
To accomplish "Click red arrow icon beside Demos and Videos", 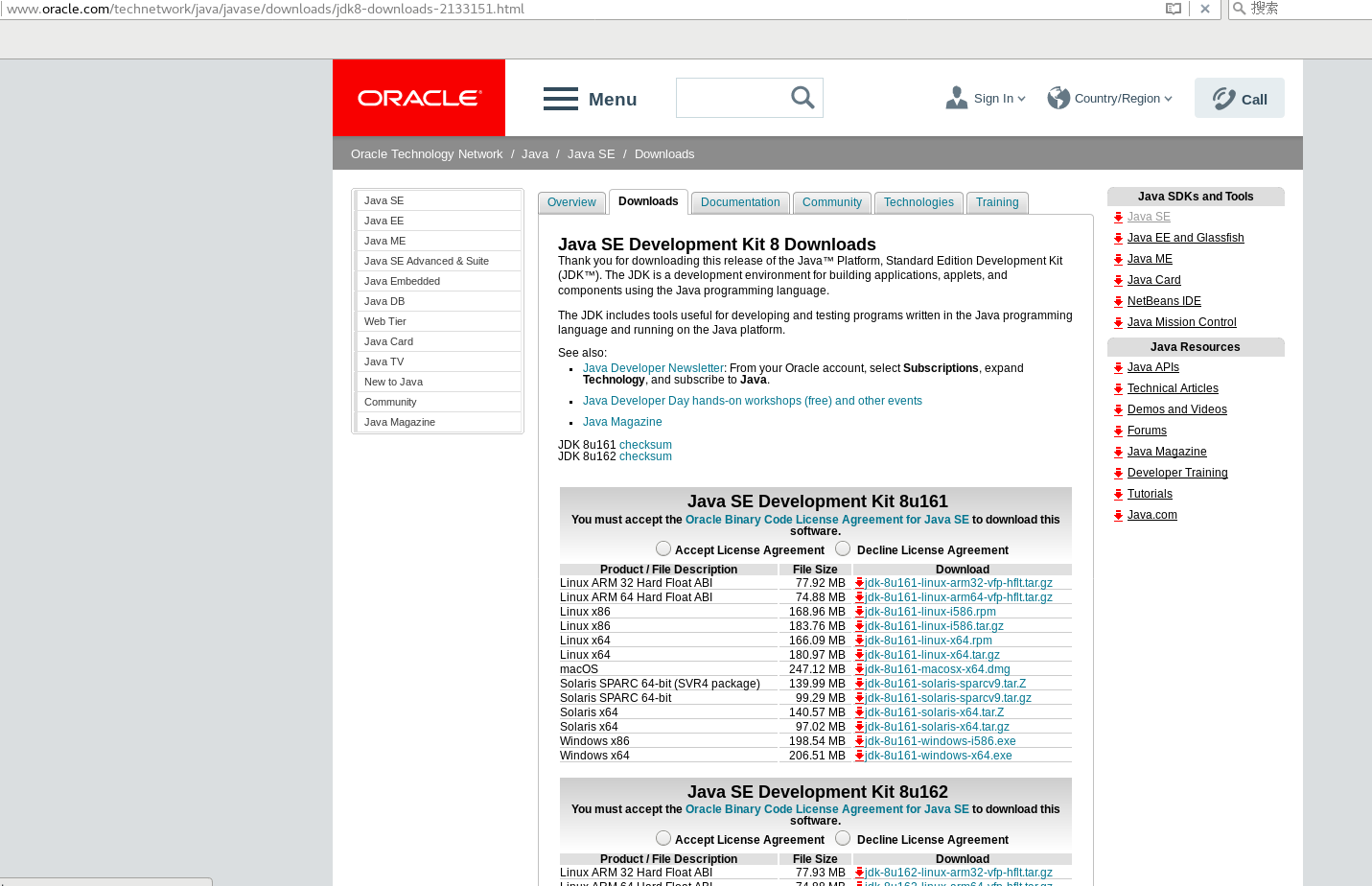I will pyautogui.click(x=1118, y=410).
